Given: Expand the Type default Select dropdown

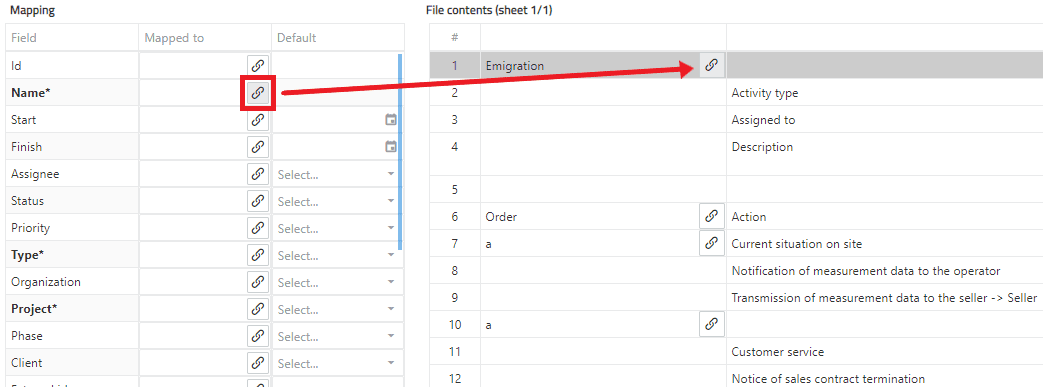Looking at the screenshot, I should (337, 256).
